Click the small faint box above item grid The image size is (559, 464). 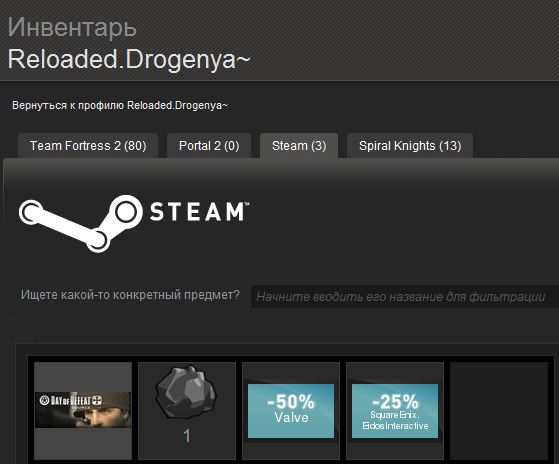click(21, 330)
